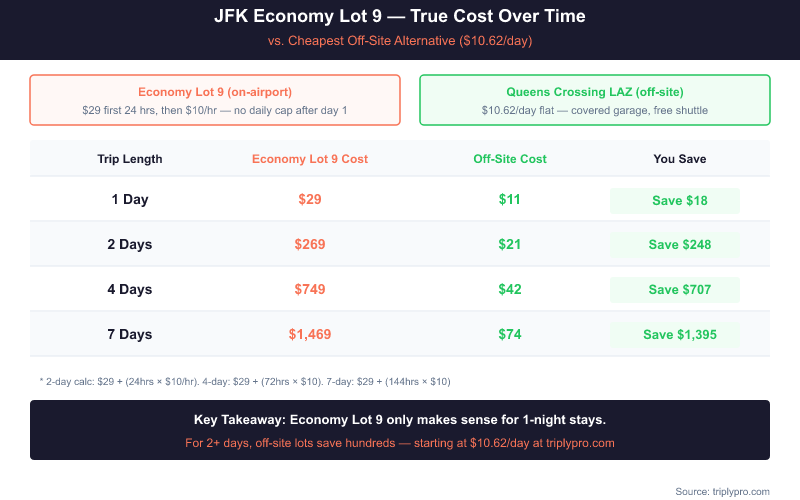The height and width of the screenshot is (500, 800).
Task: Click the "7 Days" row label
Action: coord(130,335)
